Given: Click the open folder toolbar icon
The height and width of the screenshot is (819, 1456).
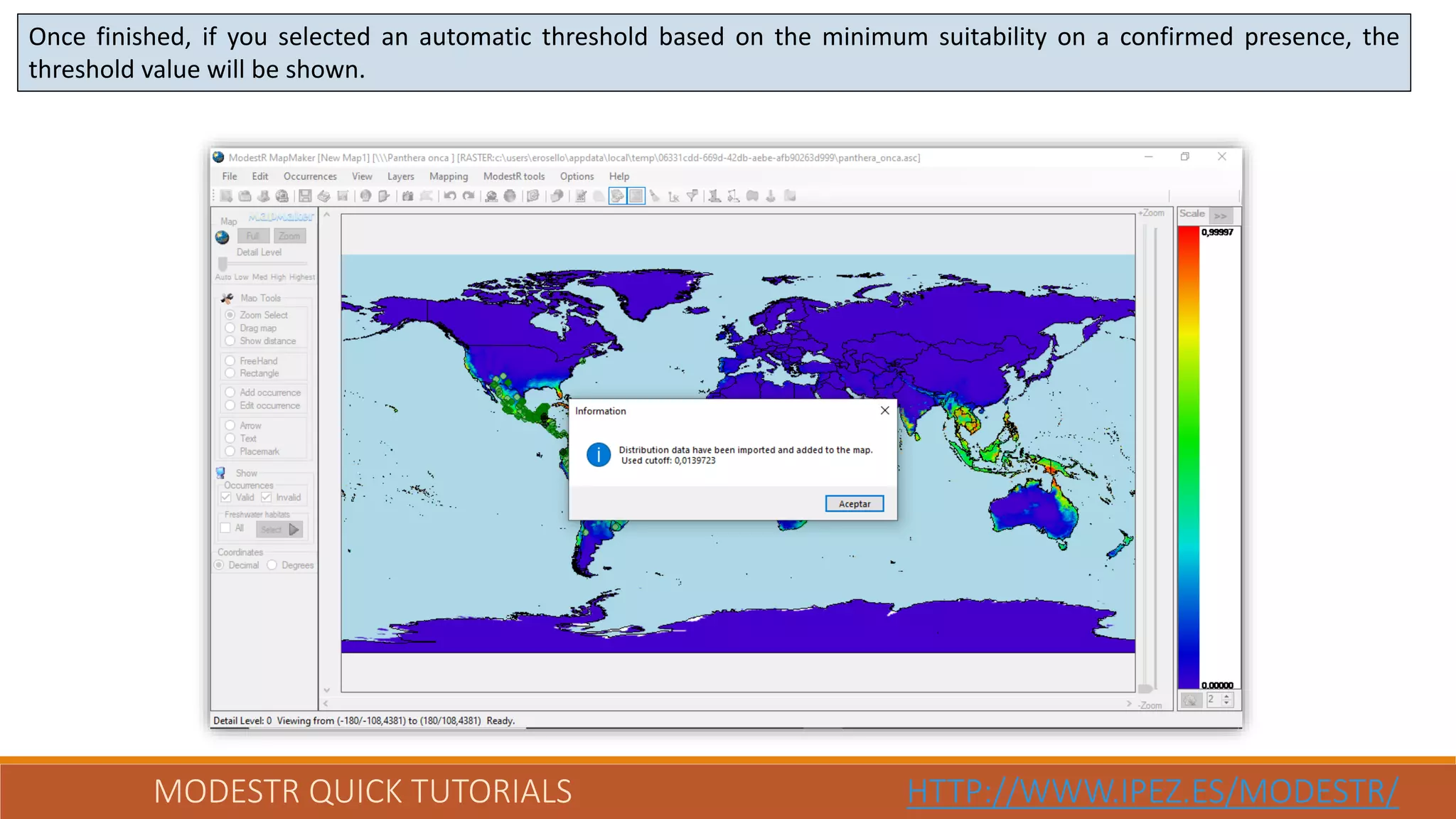Looking at the screenshot, I should coord(245,196).
